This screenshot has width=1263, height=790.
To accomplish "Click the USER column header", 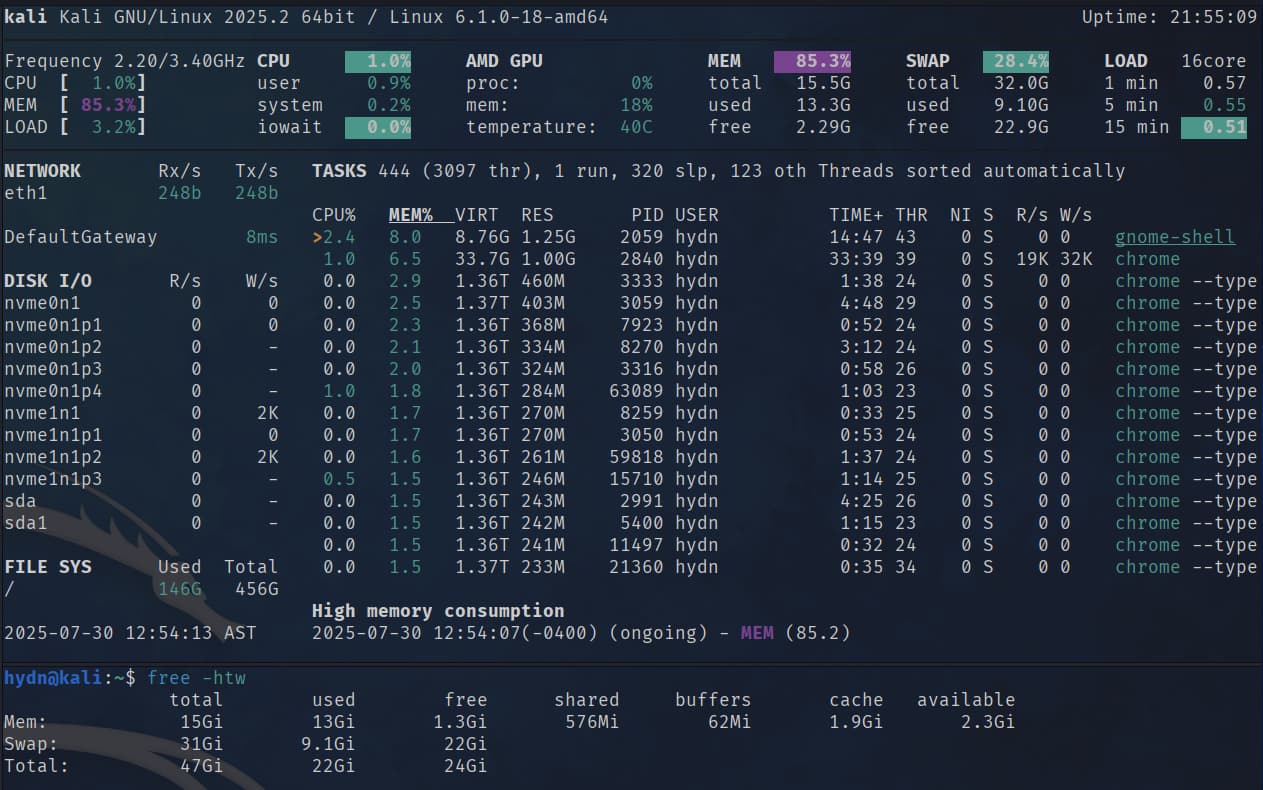I will click(x=696, y=215).
